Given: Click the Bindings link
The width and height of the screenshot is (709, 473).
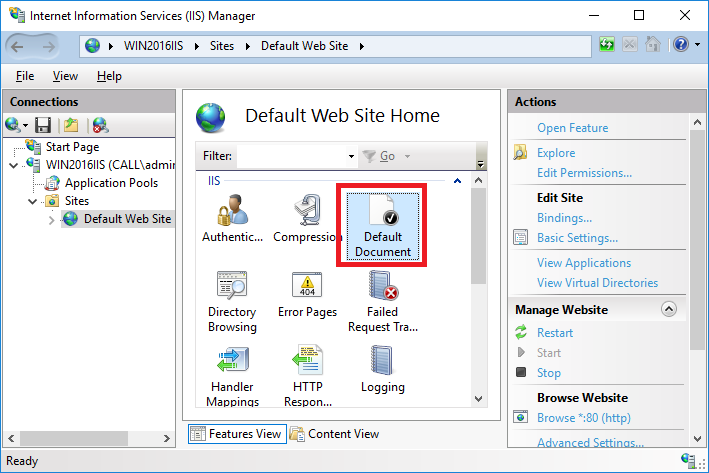Looking at the screenshot, I should click(564, 218).
